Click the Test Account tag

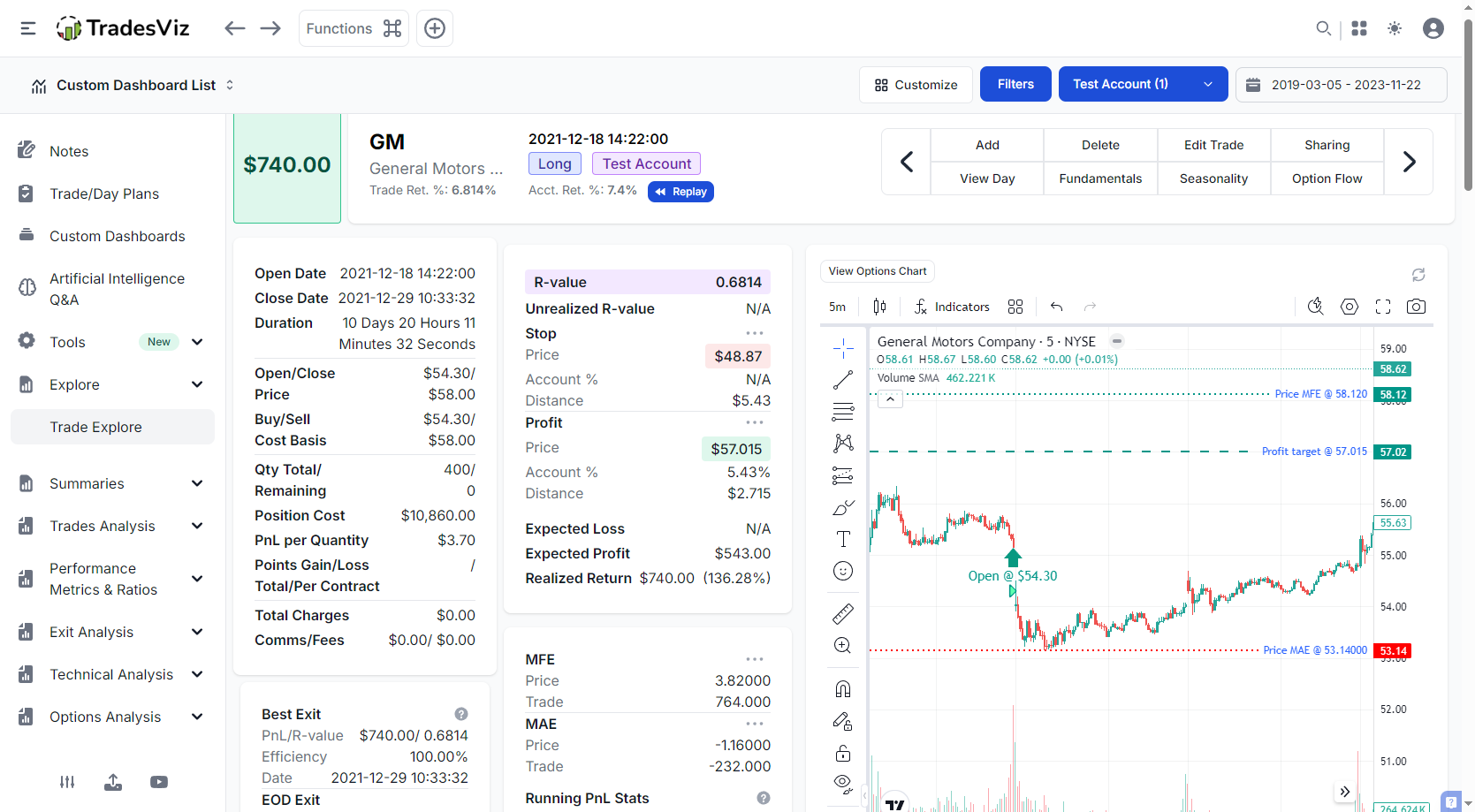point(647,163)
